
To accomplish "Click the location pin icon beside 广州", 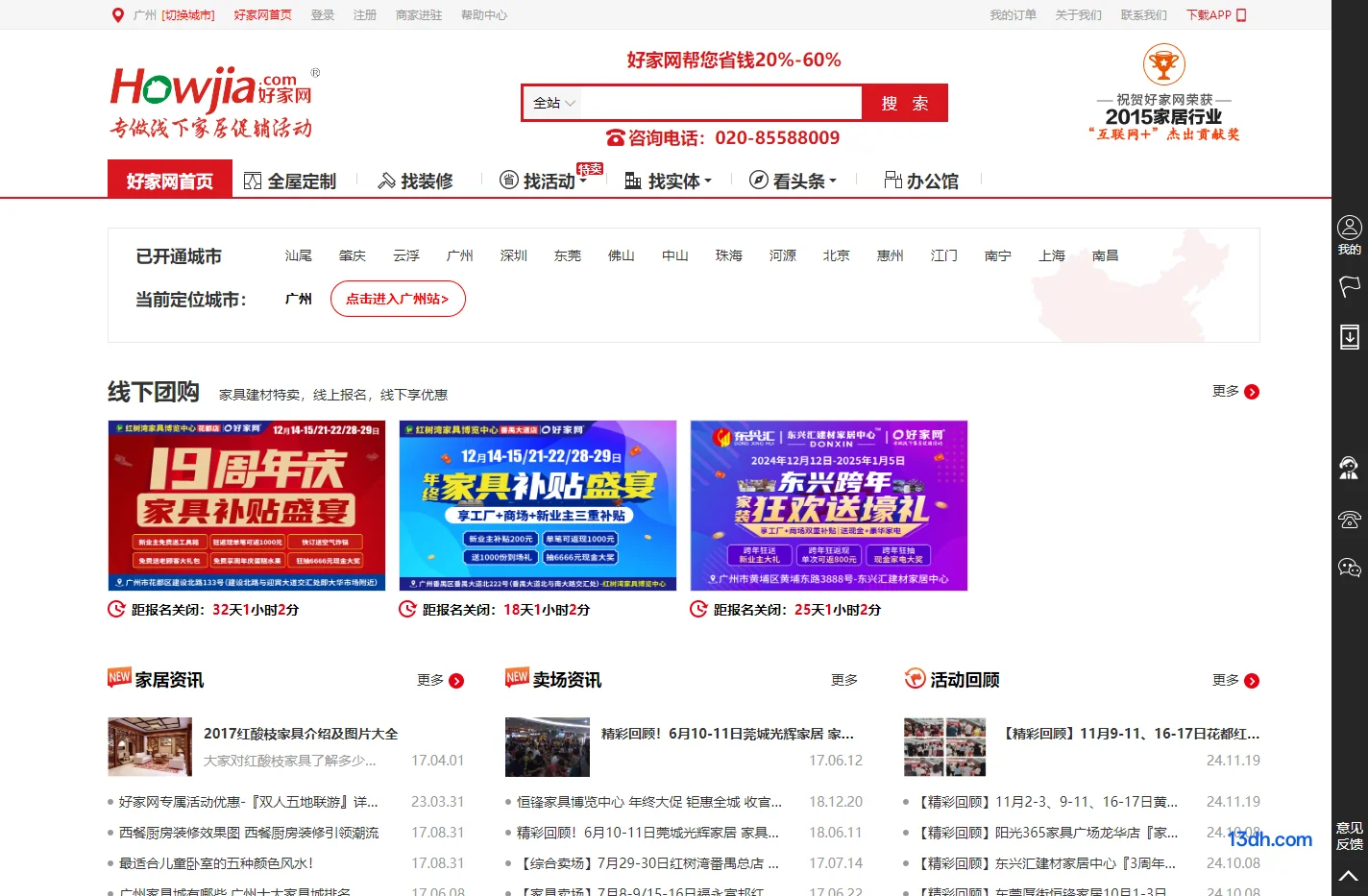I will [x=118, y=15].
